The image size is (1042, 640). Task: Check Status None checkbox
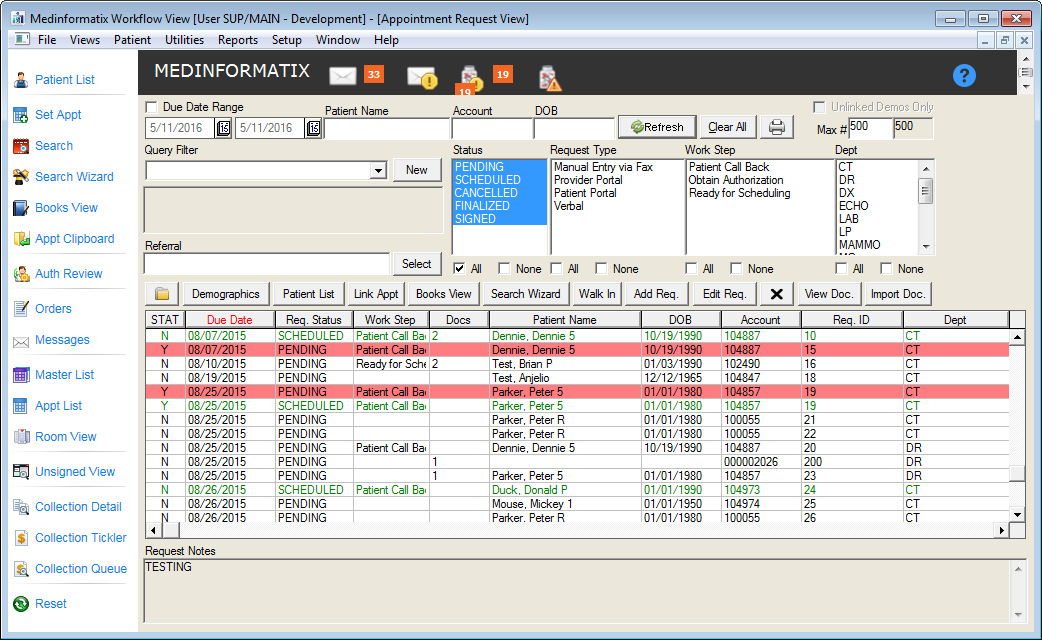click(504, 268)
